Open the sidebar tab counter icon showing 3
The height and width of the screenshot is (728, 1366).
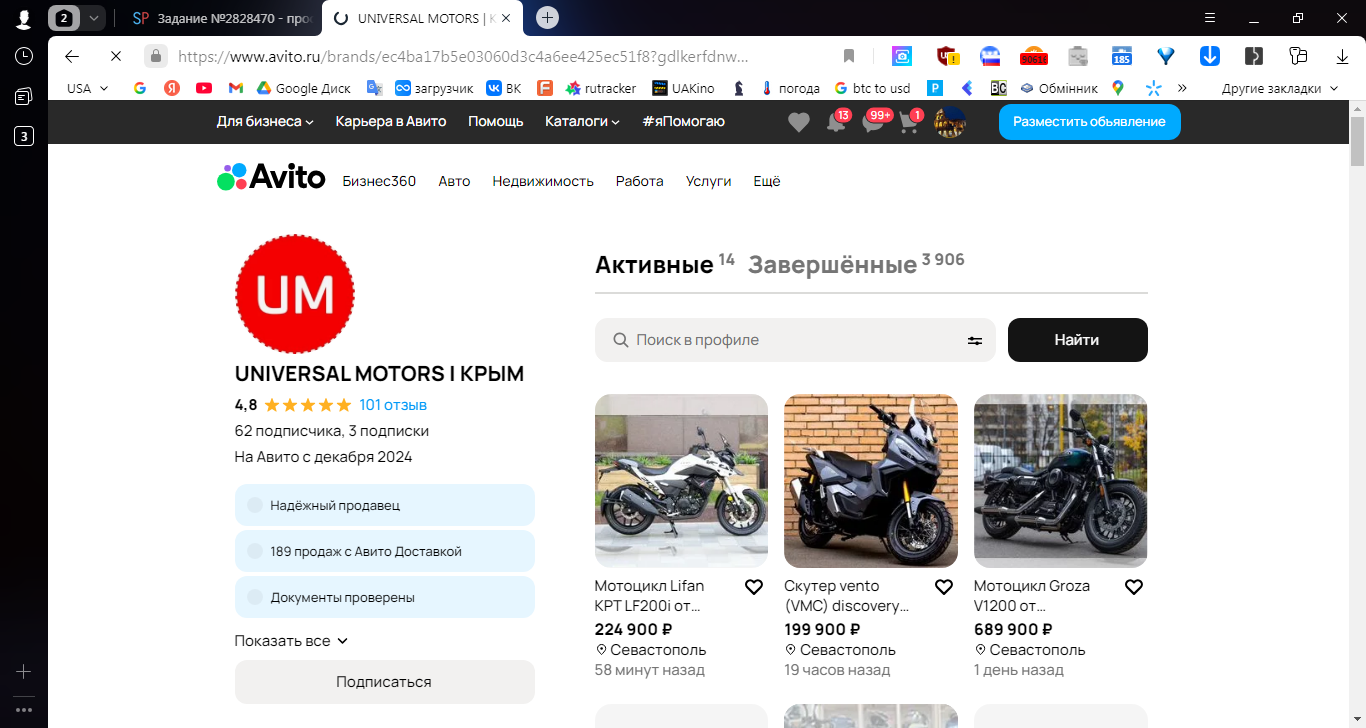click(24, 136)
